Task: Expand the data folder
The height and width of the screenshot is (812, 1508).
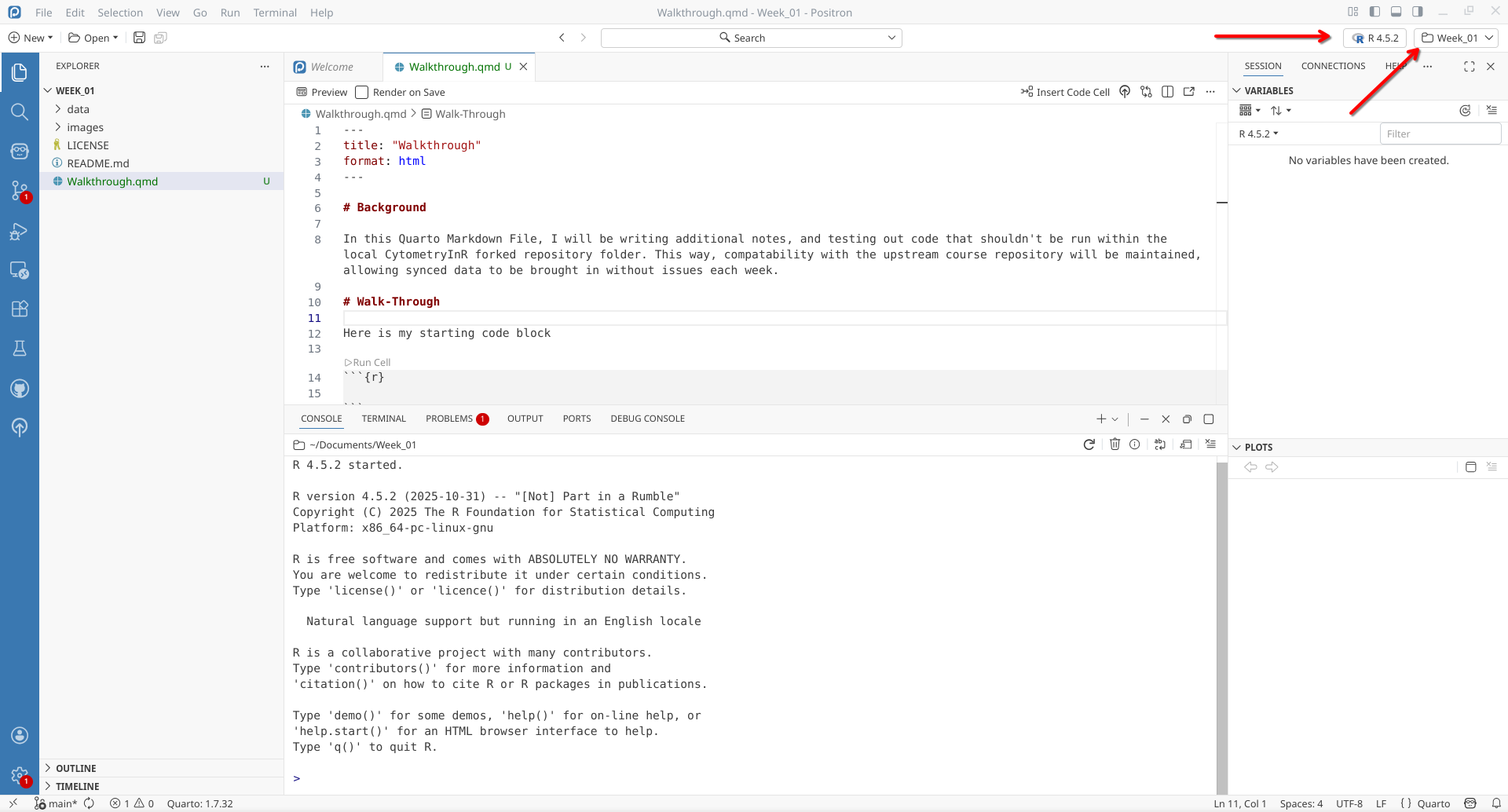Action: click(x=78, y=109)
